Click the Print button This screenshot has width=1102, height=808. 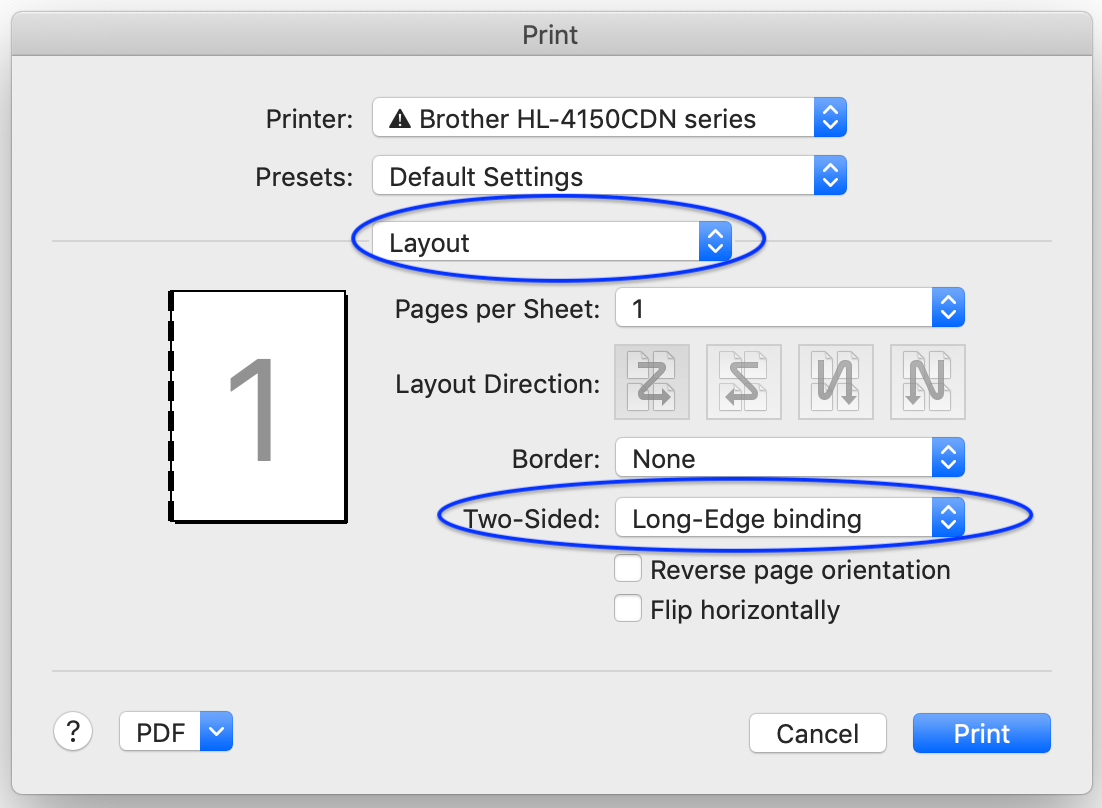click(981, 732)
